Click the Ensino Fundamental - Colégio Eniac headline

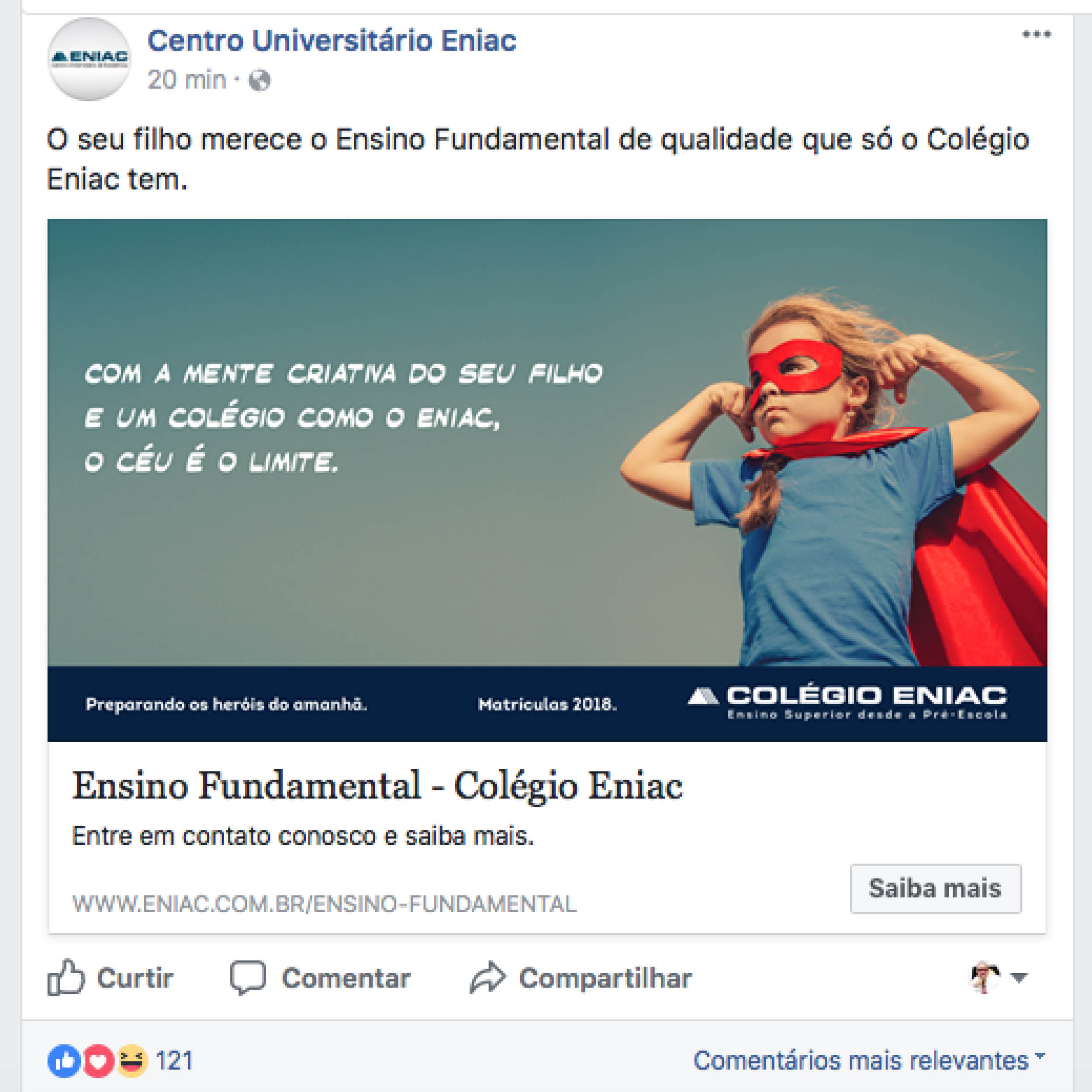[377, 786]
